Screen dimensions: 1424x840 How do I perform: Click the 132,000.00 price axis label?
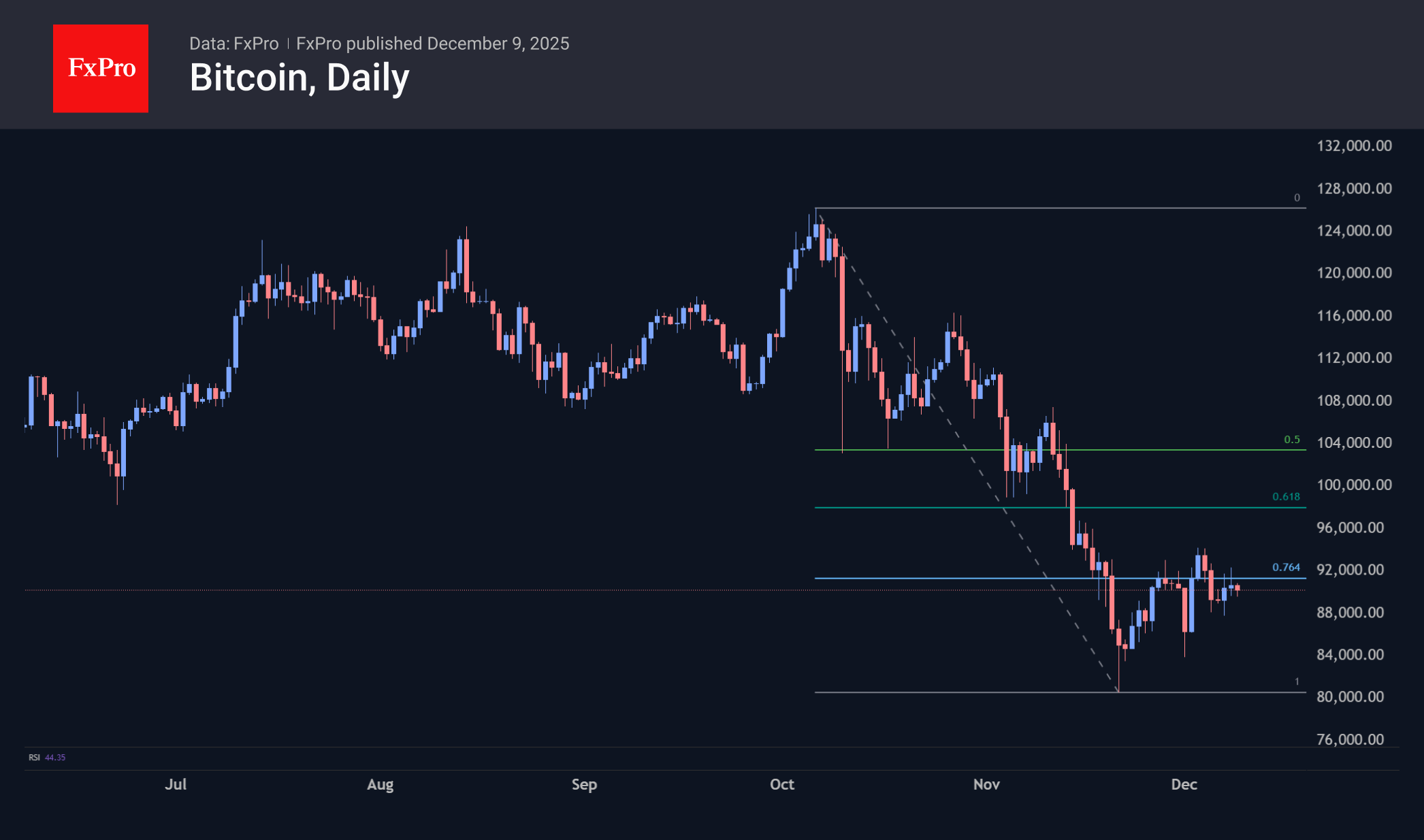[1354, 146]
